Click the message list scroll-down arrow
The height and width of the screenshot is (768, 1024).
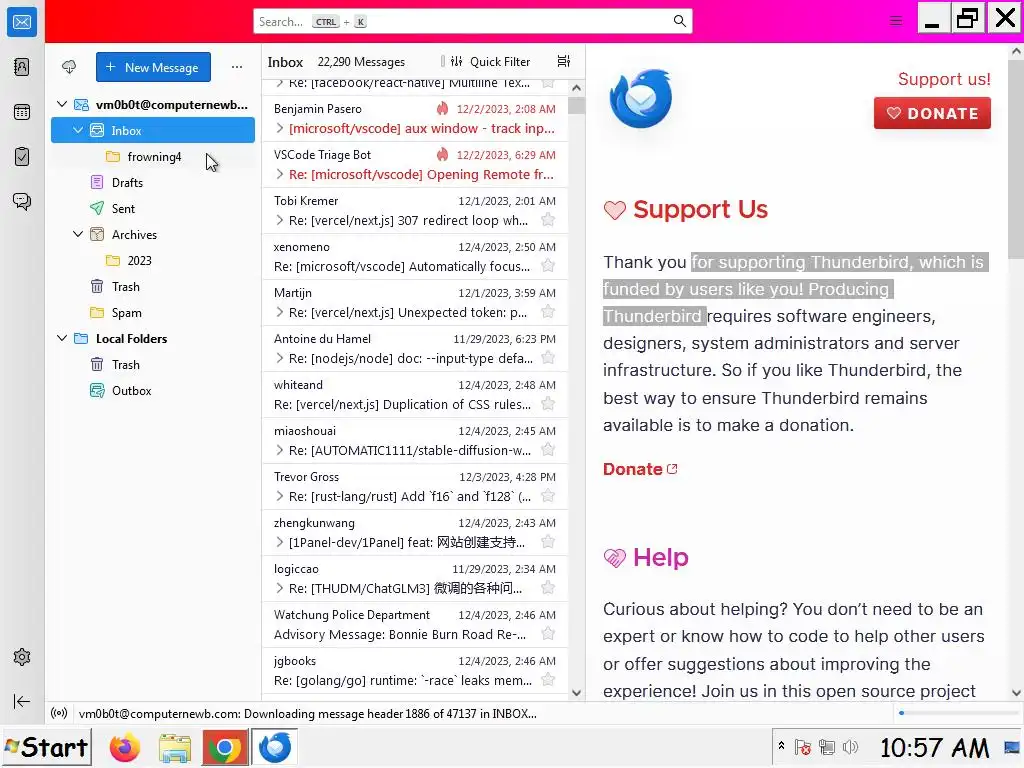tap(576, 693)
